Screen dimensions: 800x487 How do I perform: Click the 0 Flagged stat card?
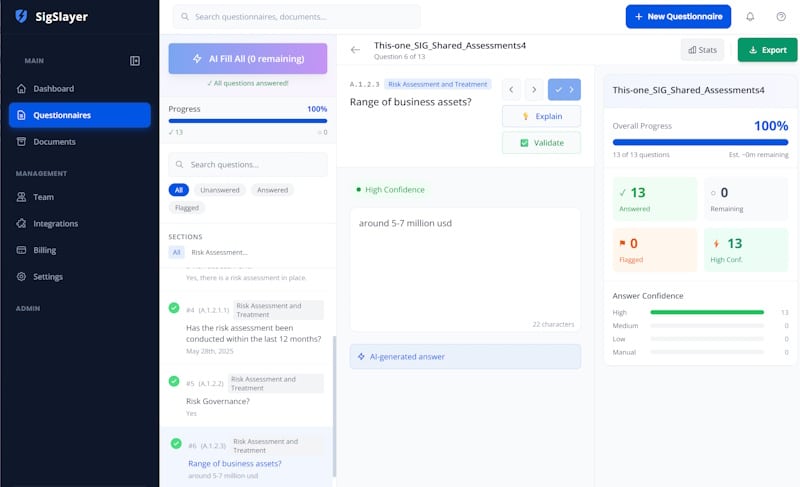(655, 250)
